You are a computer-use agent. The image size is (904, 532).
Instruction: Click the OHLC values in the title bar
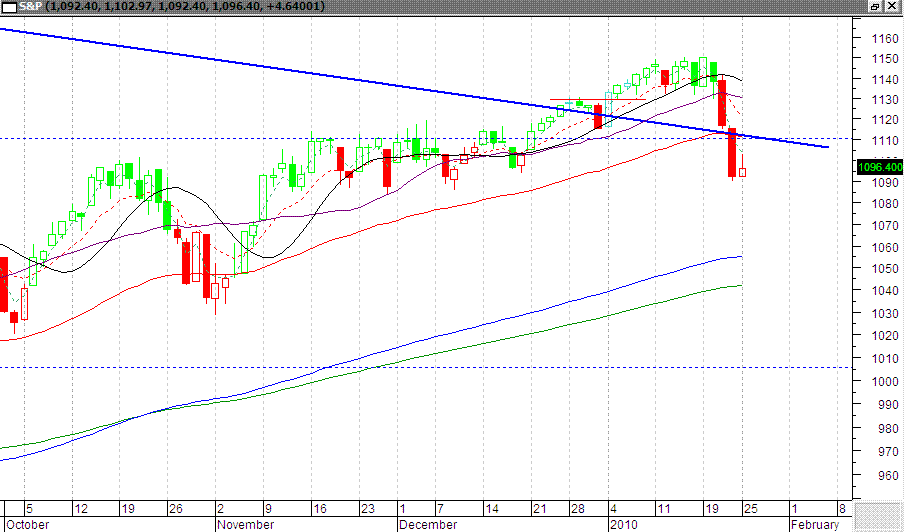click(184, 6)
